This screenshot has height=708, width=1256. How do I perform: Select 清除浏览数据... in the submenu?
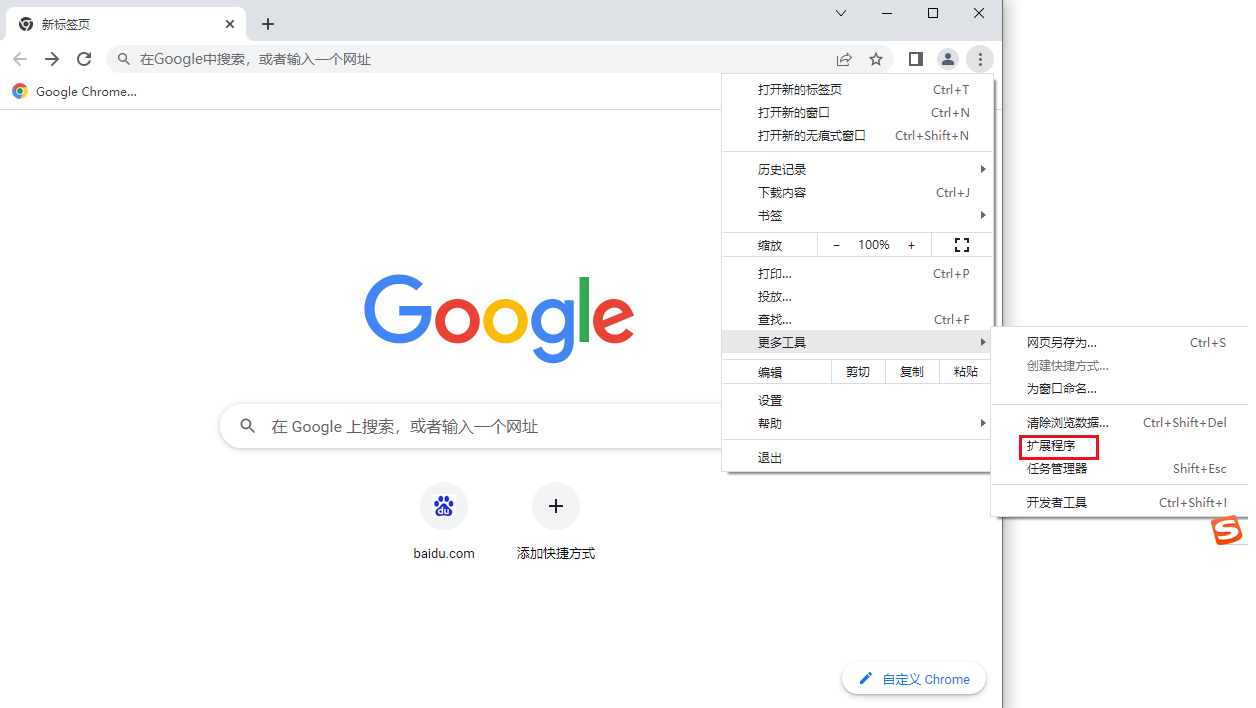[x=1119, y=422]
